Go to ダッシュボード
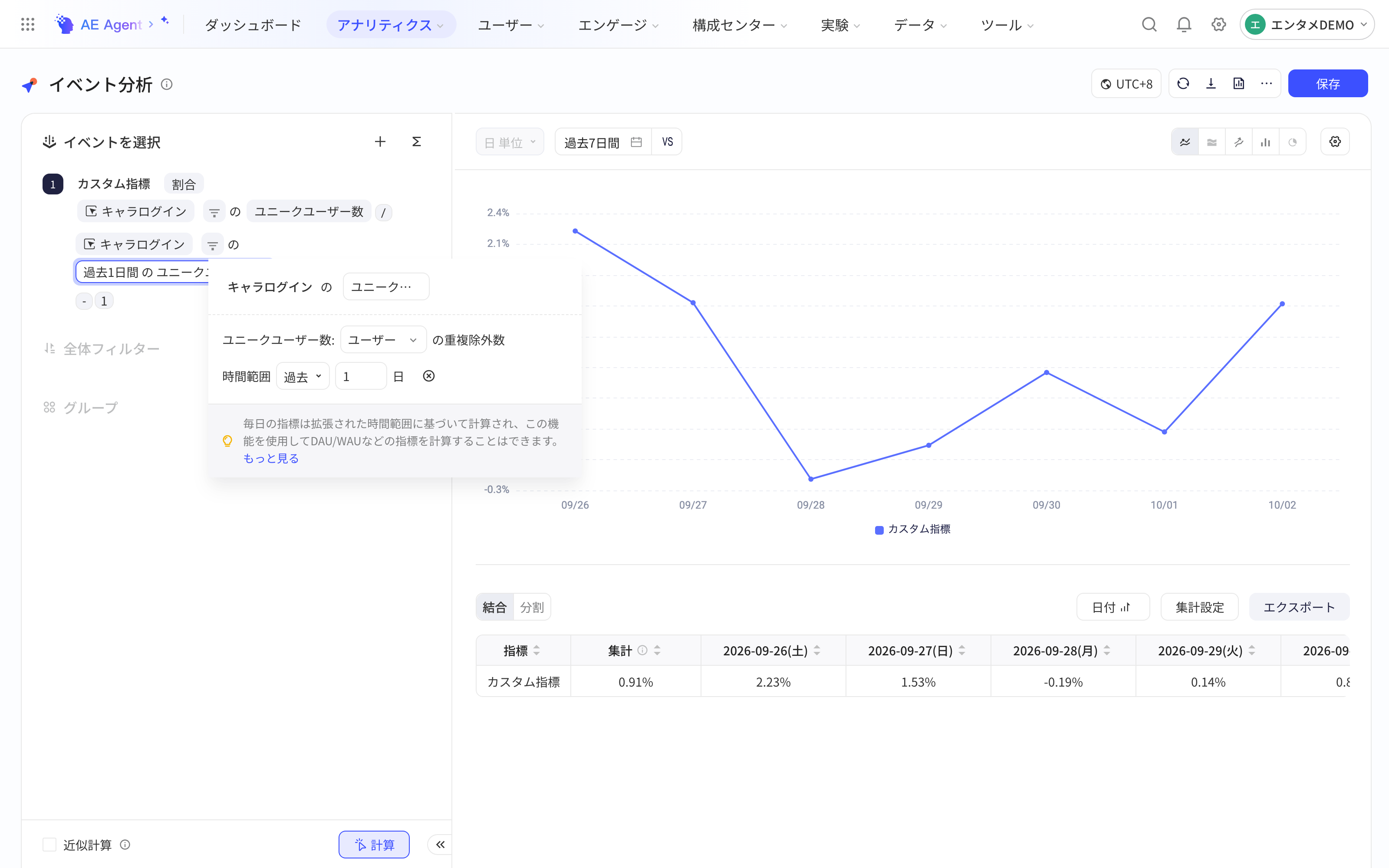1389x868 pixels. point(253,25)
